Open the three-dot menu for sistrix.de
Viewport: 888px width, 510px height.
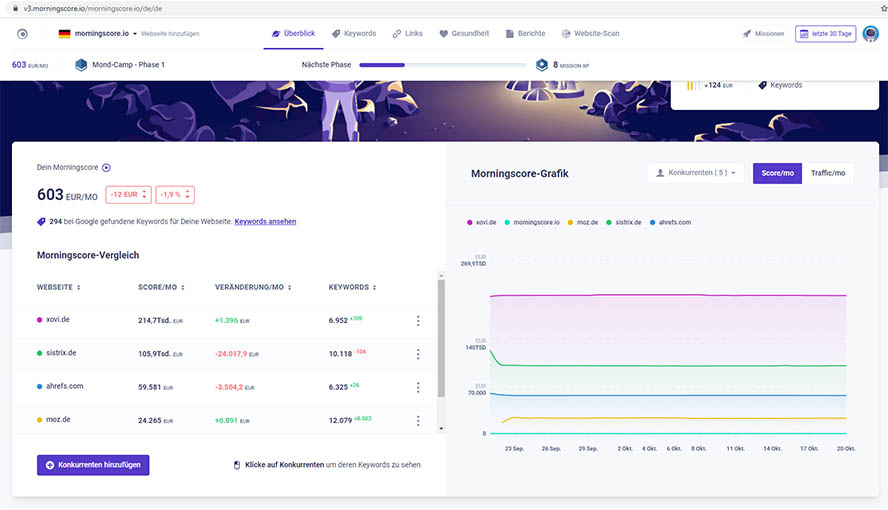(418, 354)
